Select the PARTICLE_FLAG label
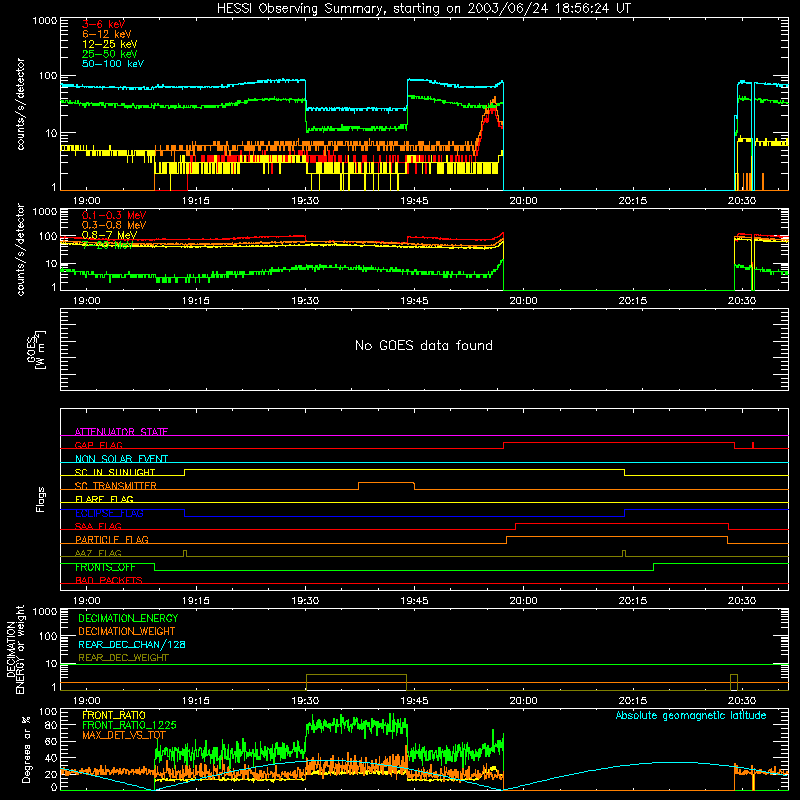Image resolution: width=800 pixels, height=800 pixels. pos(112,539)
